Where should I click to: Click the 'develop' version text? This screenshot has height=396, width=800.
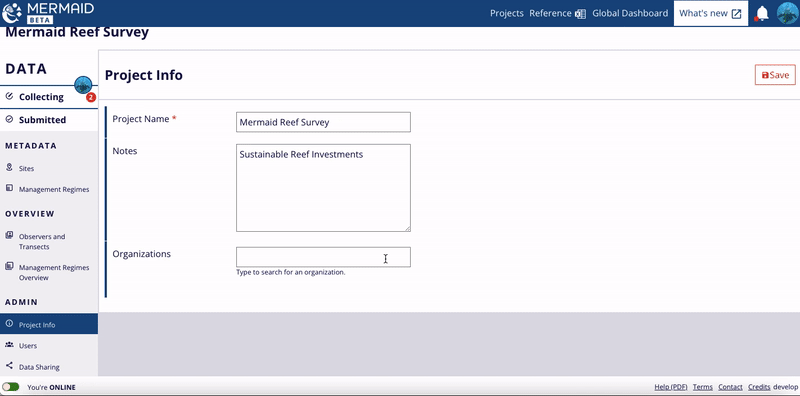point(785,387)
